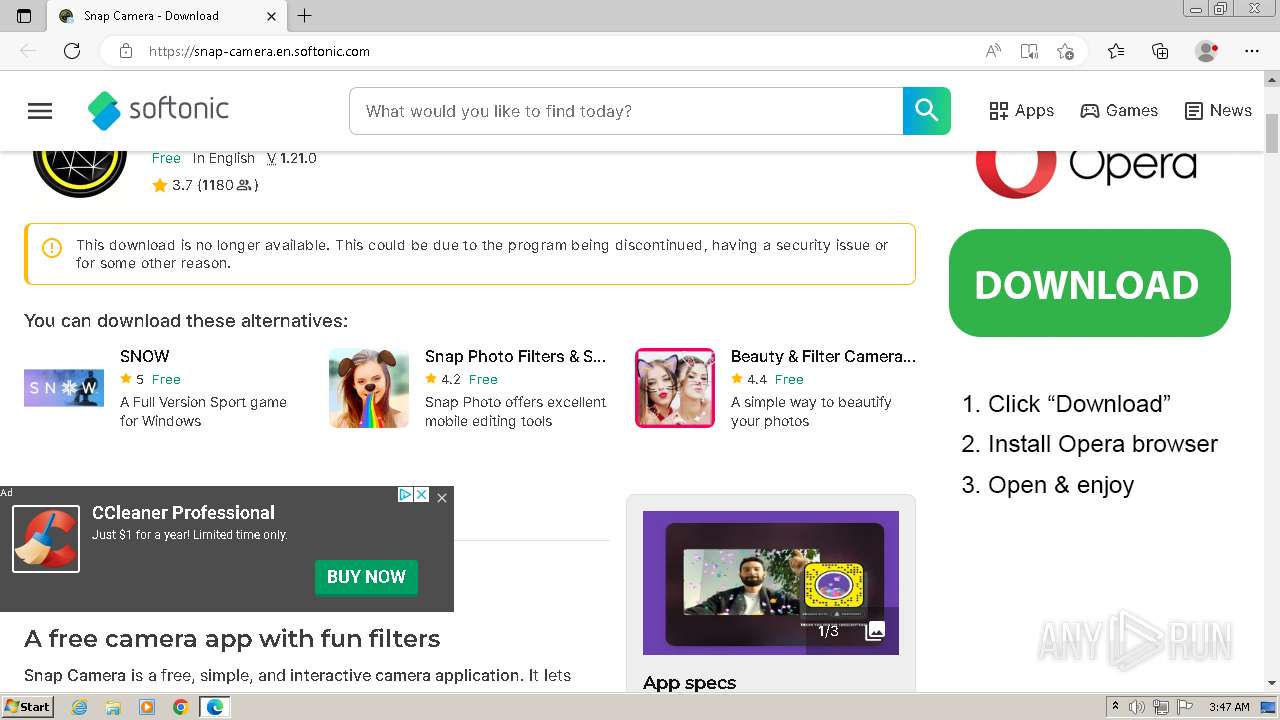The width and height of the screenshot is (1280, 720).
Task: Click the green DOWNLOAD button
Action: tap(1089, 284)
